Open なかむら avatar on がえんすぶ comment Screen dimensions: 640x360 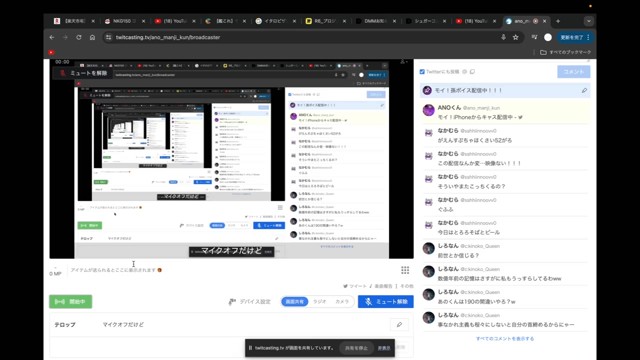[x=429, y=133]
